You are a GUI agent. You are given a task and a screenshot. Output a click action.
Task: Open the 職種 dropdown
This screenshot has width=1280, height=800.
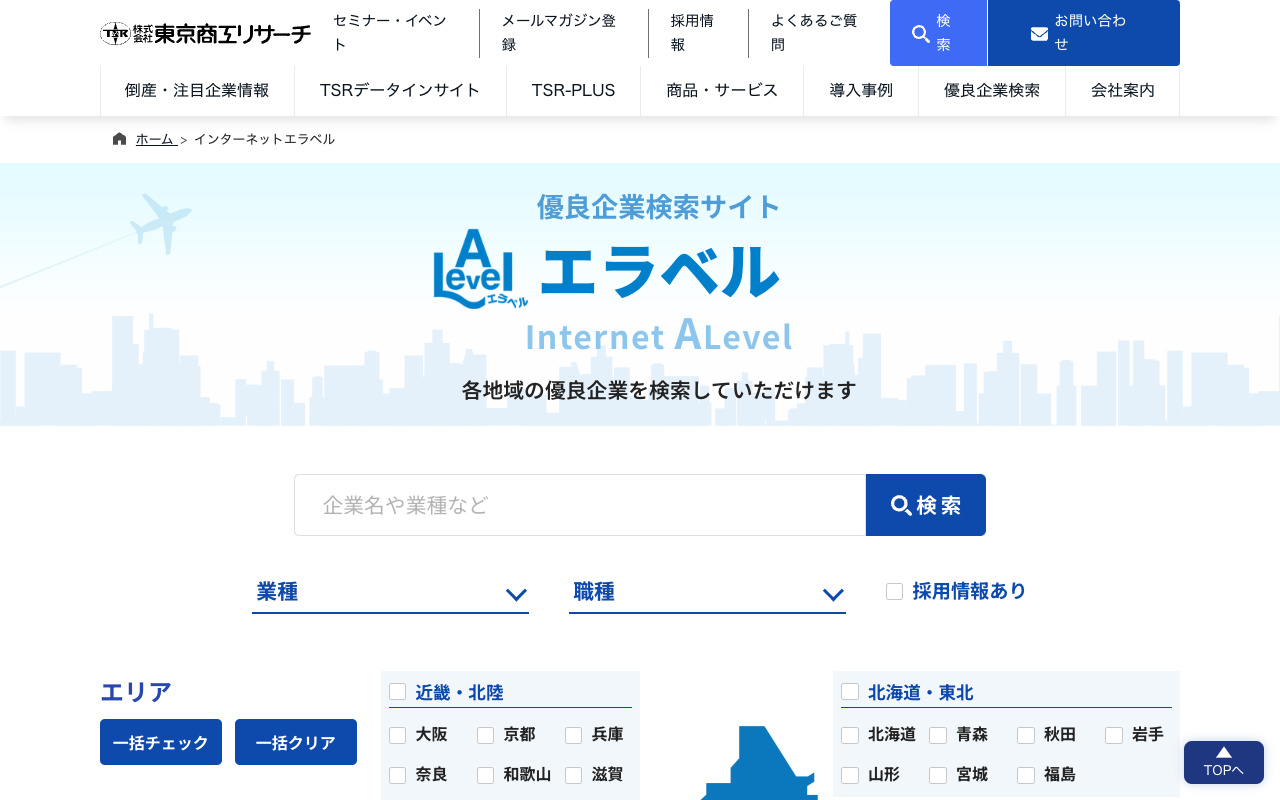707,592
